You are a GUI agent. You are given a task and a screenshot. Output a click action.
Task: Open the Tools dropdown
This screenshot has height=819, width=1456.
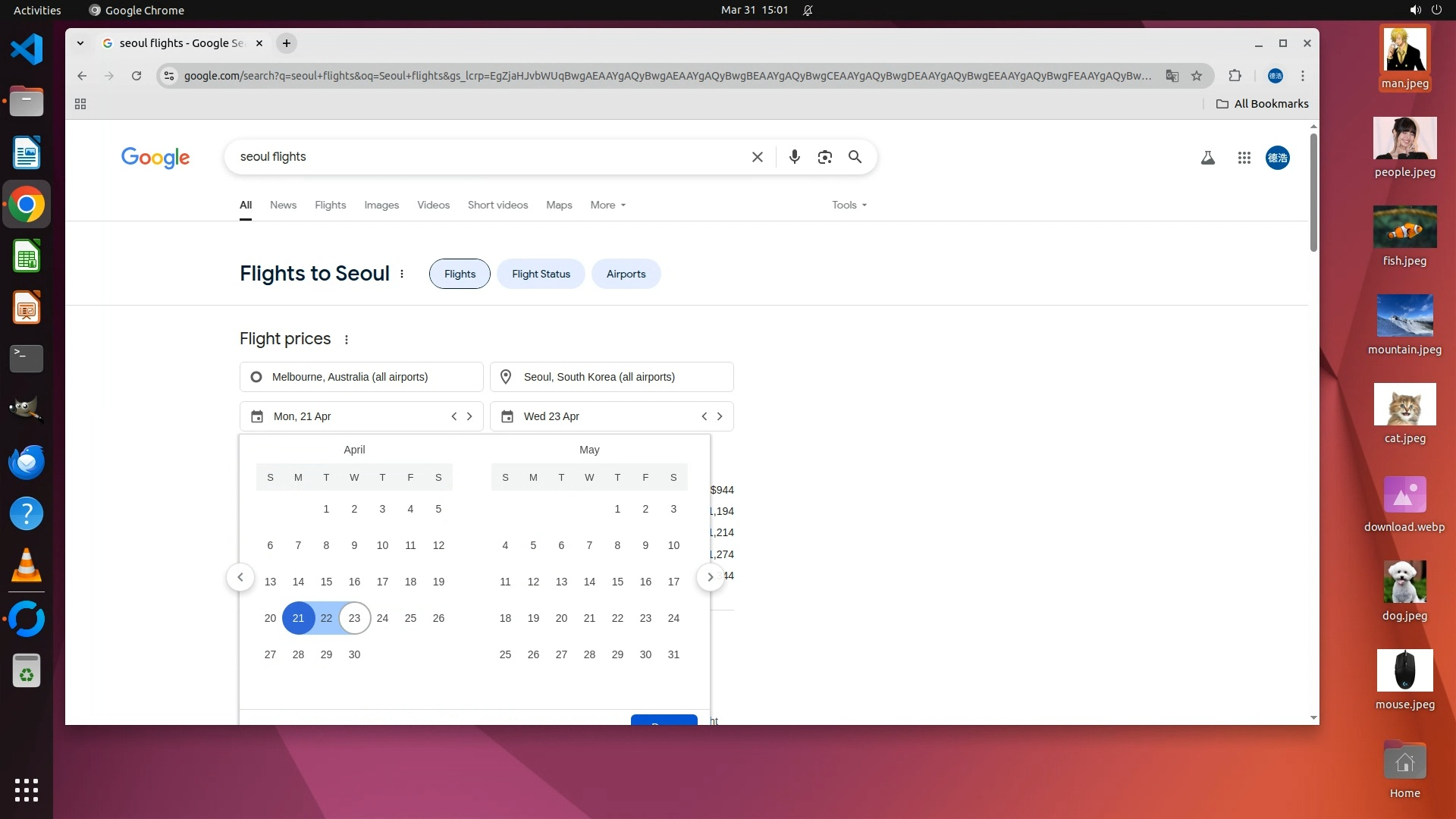coord(849,205)
